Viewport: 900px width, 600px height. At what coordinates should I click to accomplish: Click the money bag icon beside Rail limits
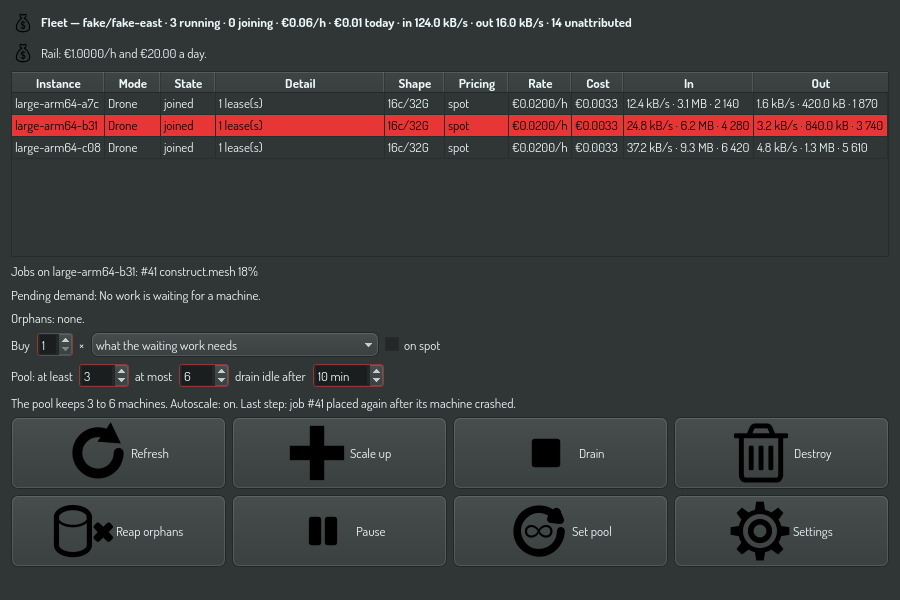tap(23, 53)
